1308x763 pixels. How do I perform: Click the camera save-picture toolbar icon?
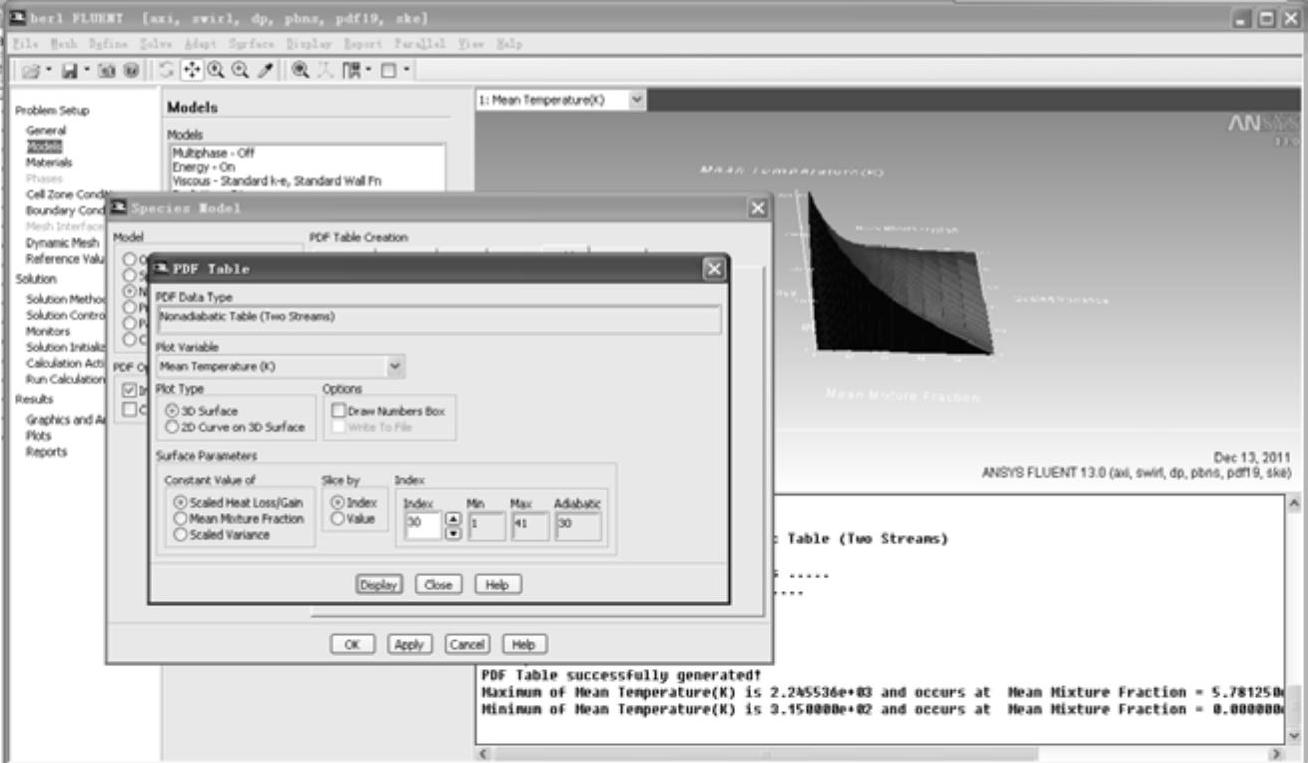click(106, 71)
